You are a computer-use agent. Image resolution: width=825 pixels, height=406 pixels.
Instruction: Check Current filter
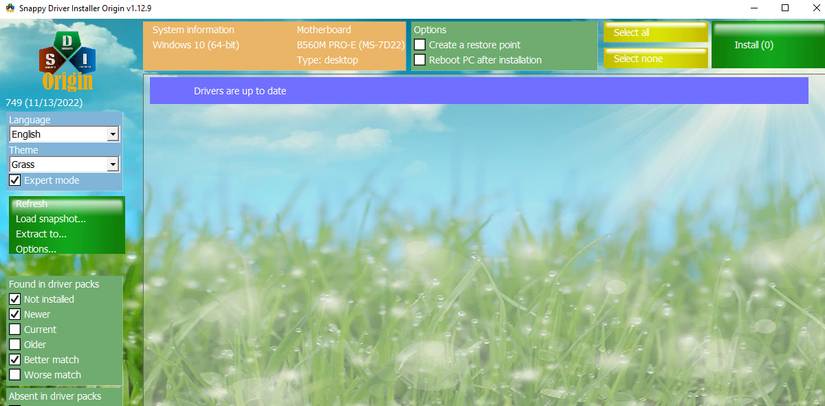coord(15,330)
